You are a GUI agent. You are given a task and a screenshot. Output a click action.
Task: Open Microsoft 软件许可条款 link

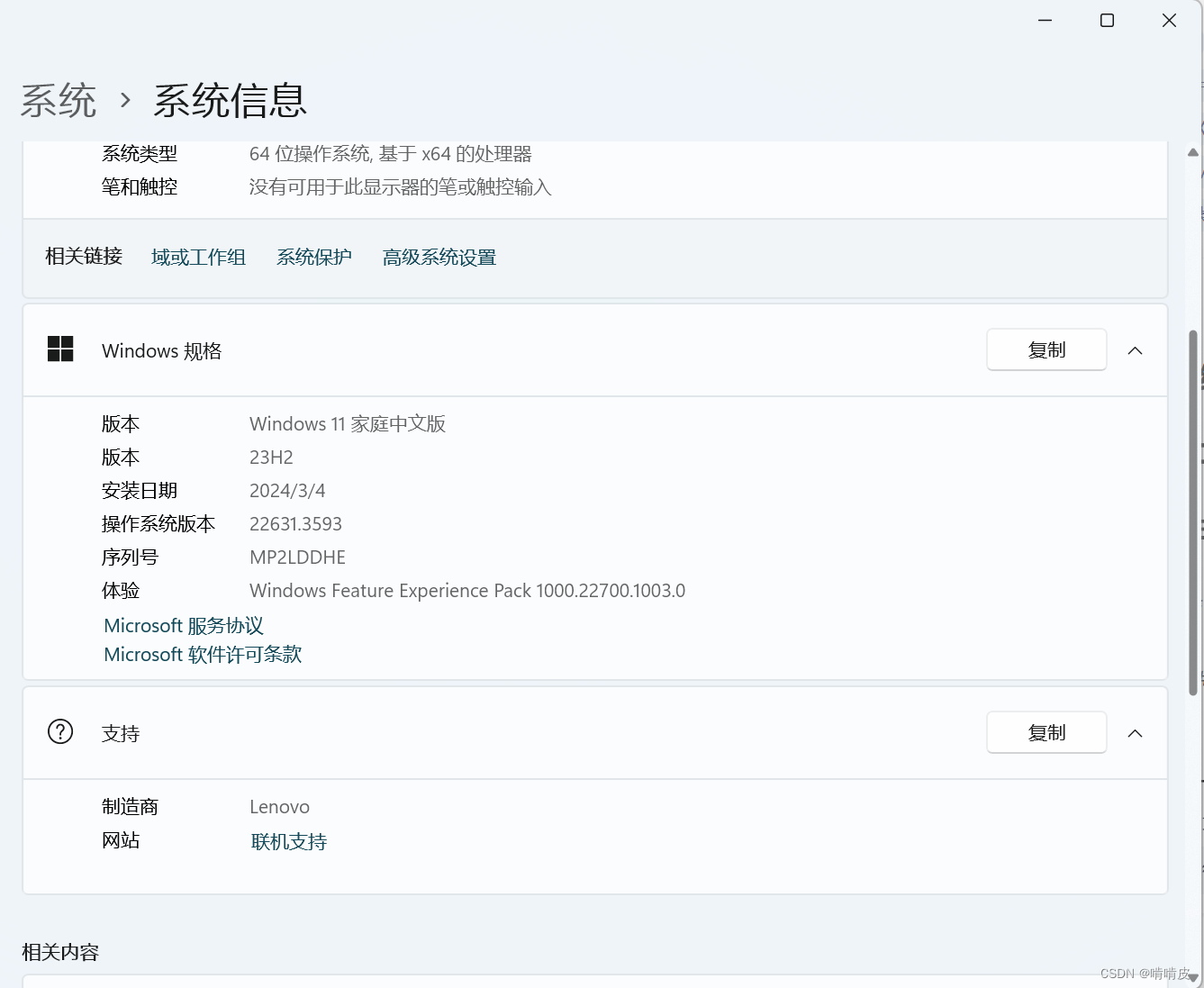pos(203,655)
